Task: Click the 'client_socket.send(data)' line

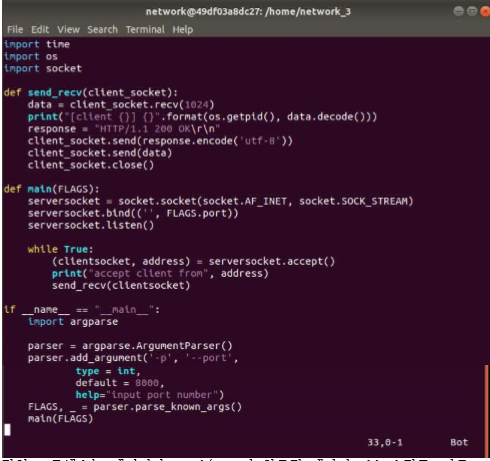Action: pyautogui.click(x=100, y=153)
